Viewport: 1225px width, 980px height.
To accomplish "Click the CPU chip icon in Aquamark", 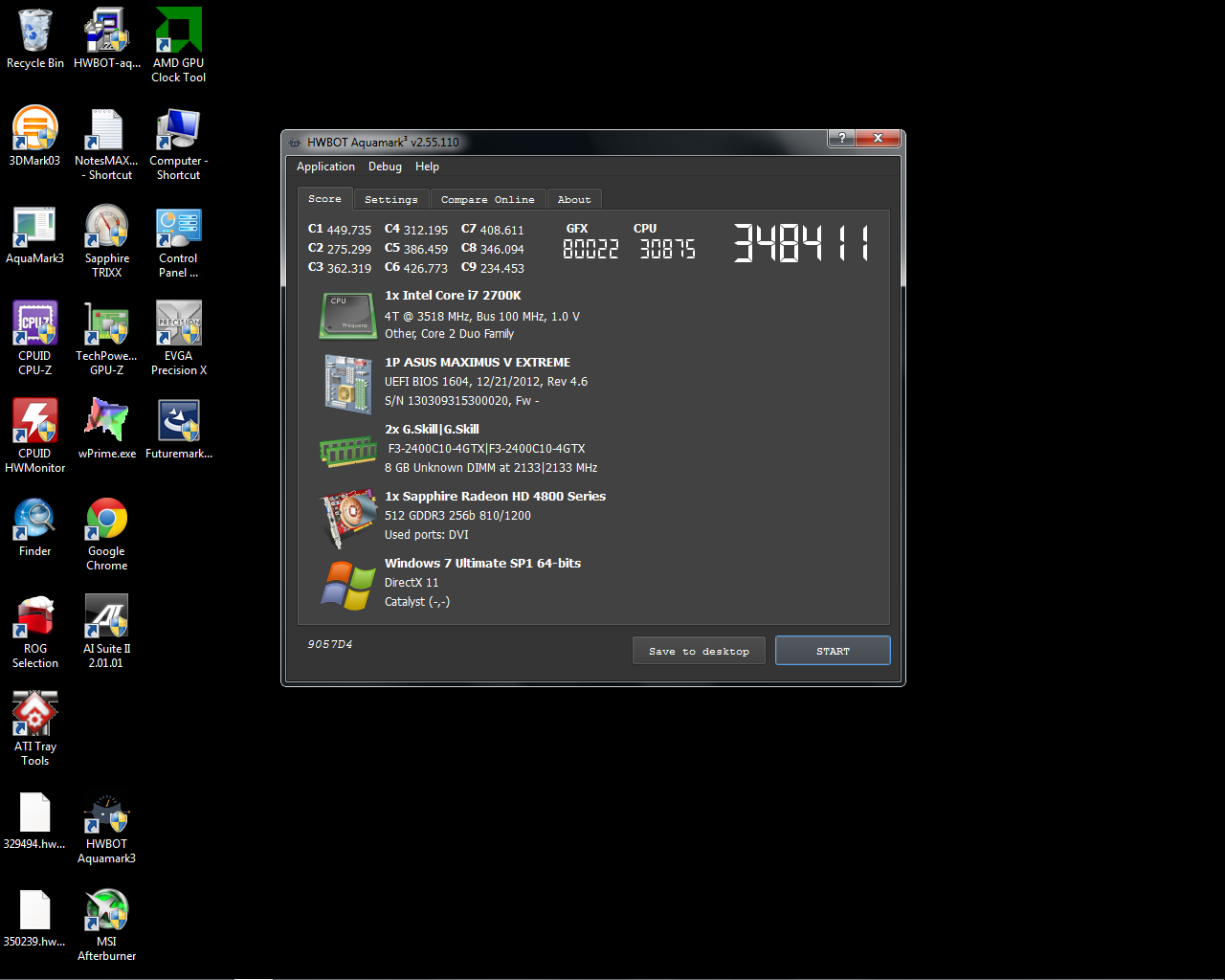I will coord(347,316).
